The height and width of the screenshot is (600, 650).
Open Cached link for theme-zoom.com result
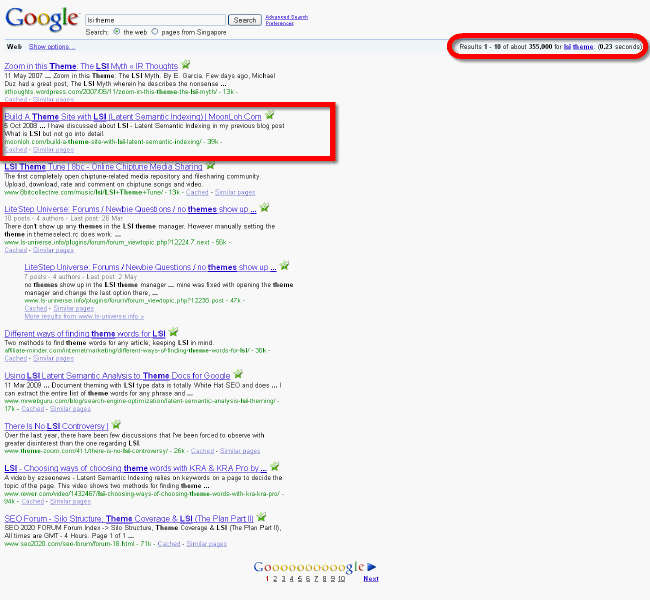(x=202, y=451)
